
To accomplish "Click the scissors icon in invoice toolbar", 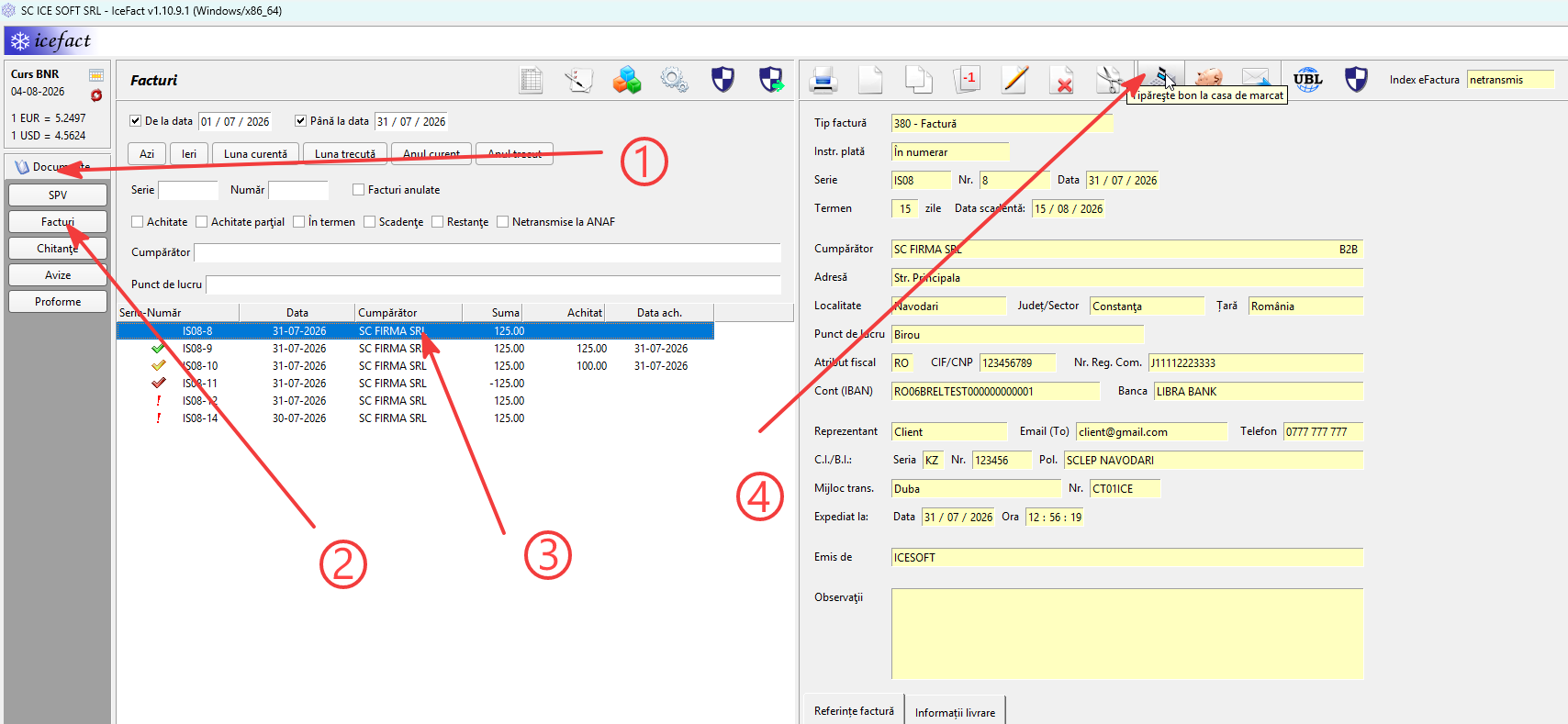I will [x=1110, y=80].
